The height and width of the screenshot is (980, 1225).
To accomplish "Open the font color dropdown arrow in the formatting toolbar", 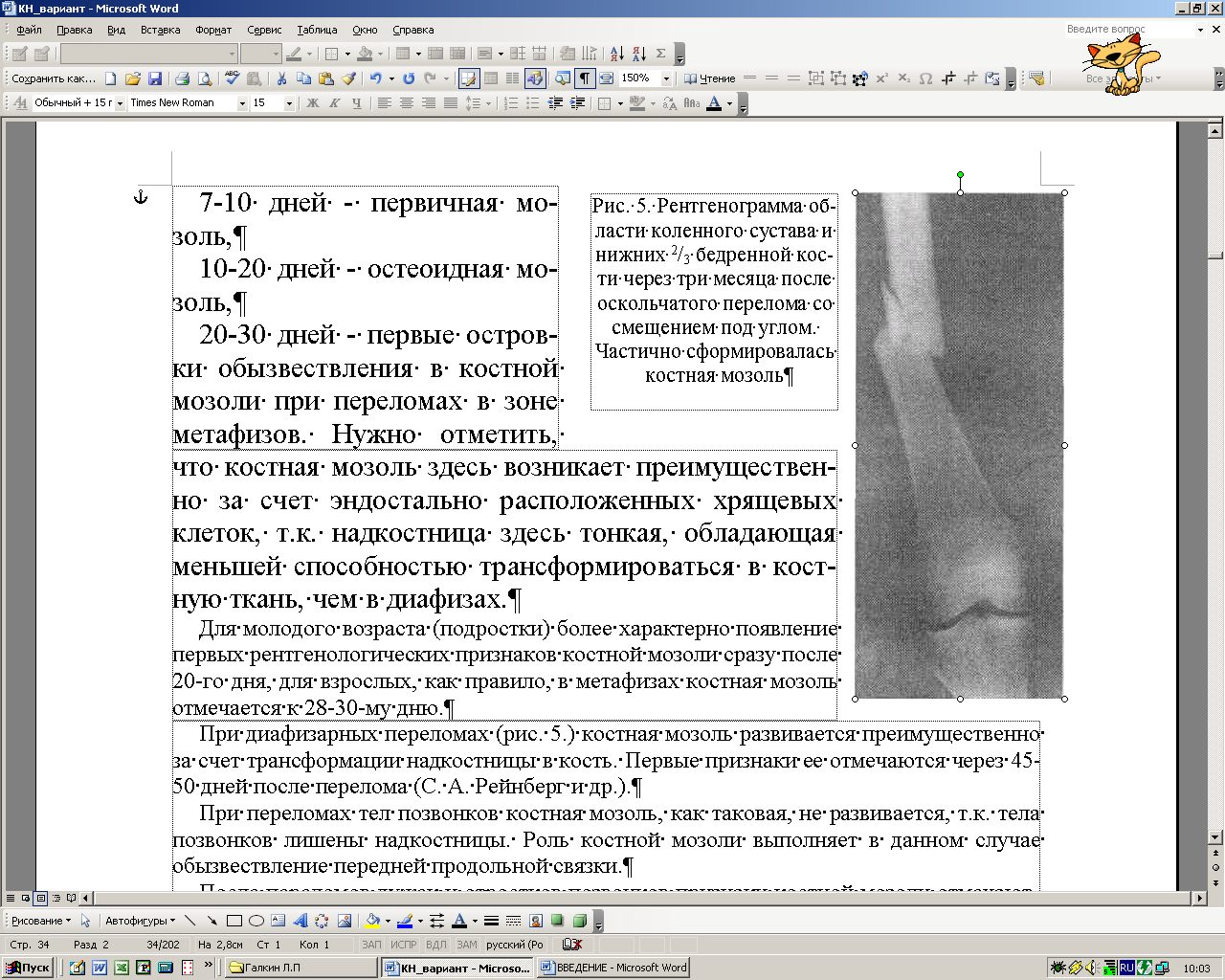I will [x=729, y=103].
